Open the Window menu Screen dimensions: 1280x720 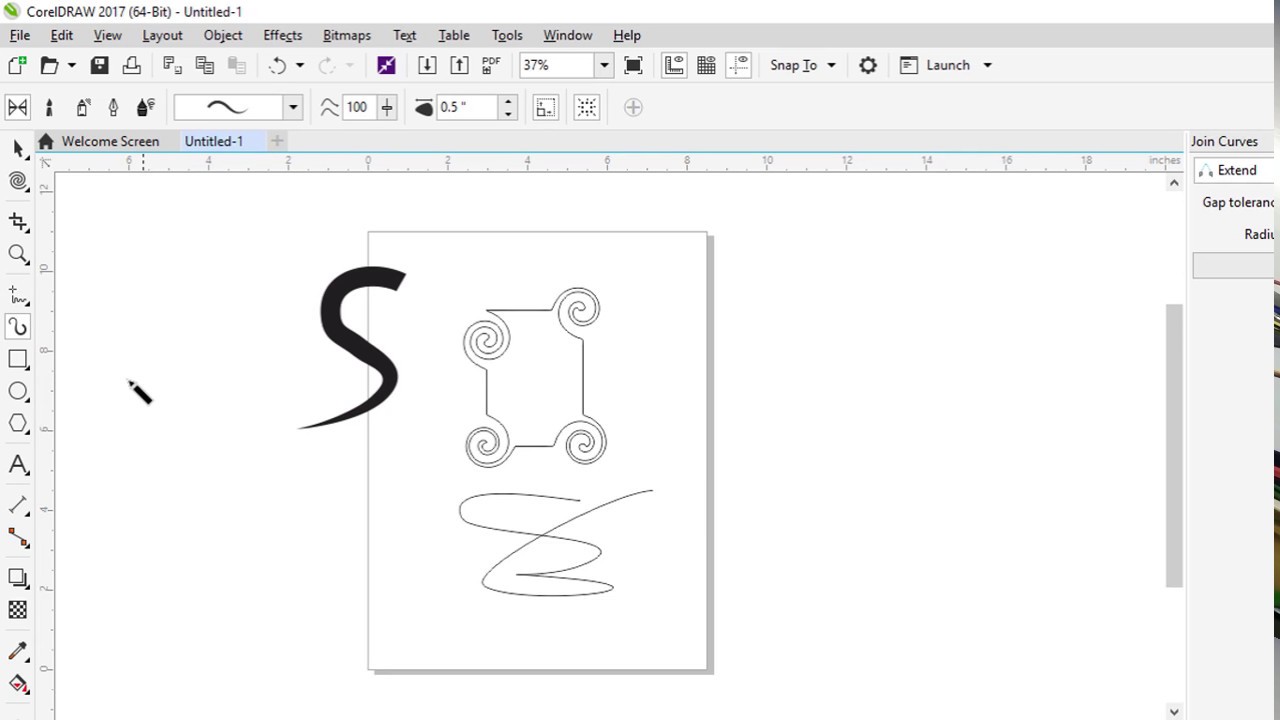pos(568,35)
